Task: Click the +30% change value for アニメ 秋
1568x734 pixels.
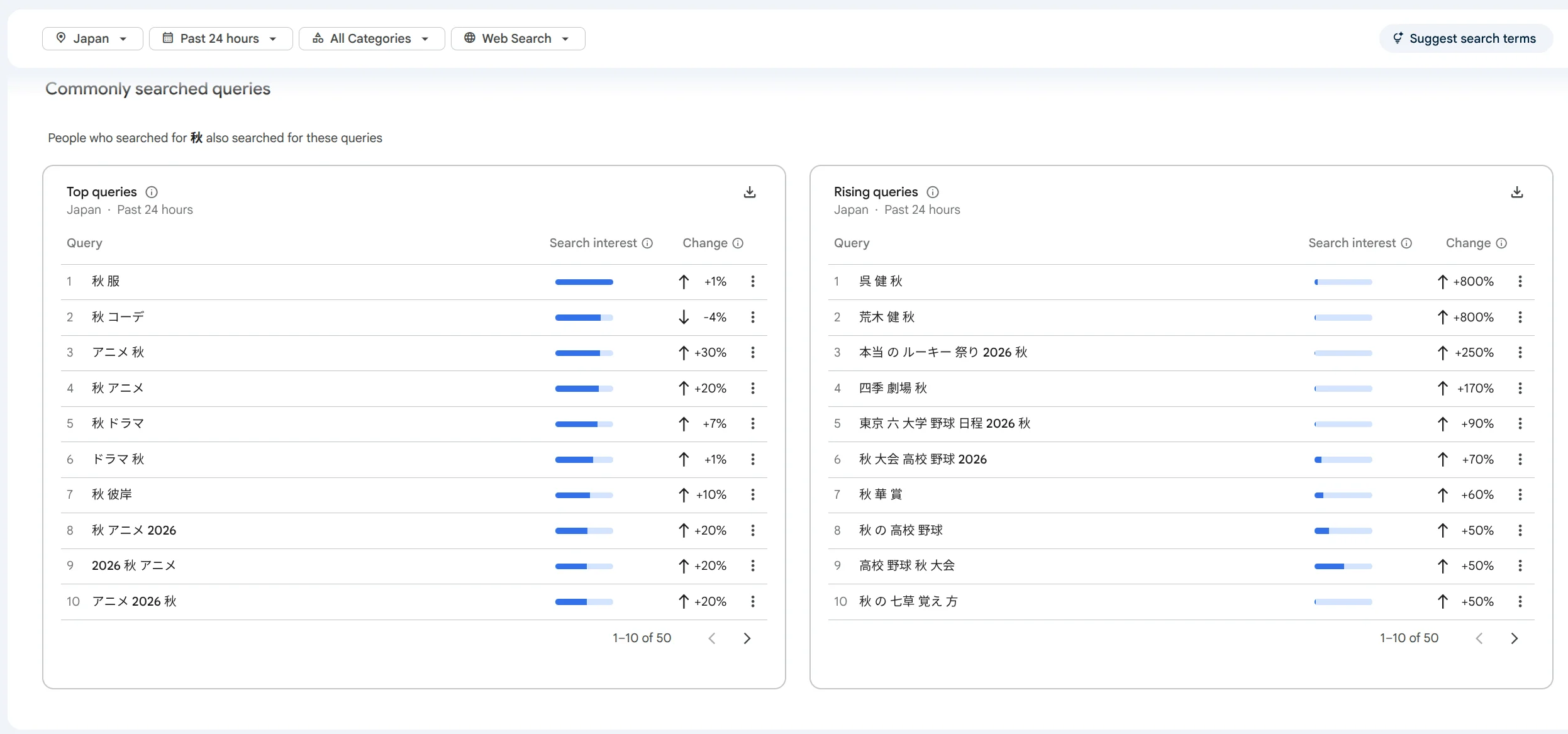Action: [x=711, y=352]
